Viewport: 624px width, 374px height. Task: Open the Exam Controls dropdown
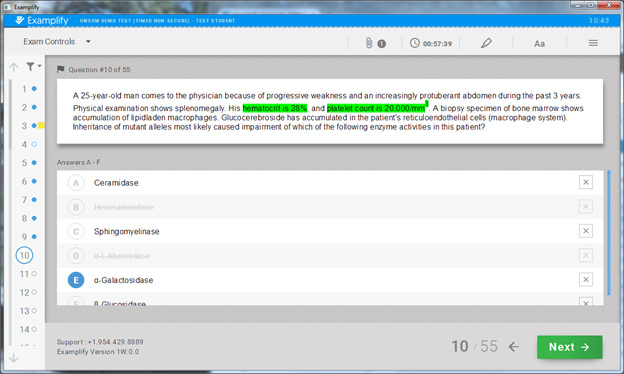[x=57, y=41]
